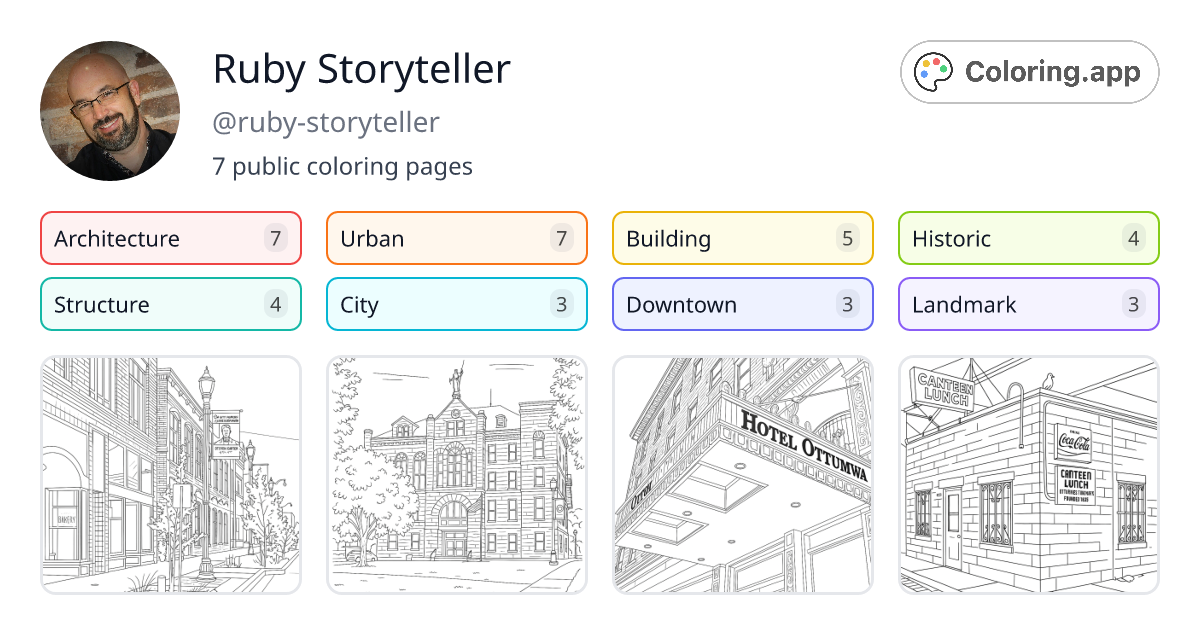The image size is (1200, 630).
Task: Click the Urban tag count badge
Action: pos(561,238)
